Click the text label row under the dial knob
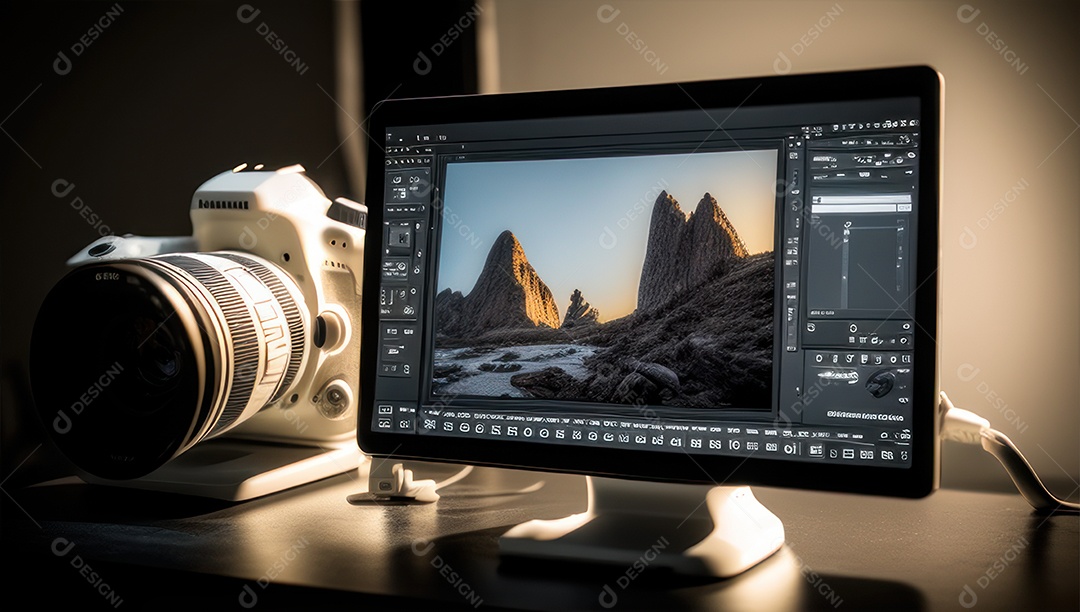 (866, 415)
